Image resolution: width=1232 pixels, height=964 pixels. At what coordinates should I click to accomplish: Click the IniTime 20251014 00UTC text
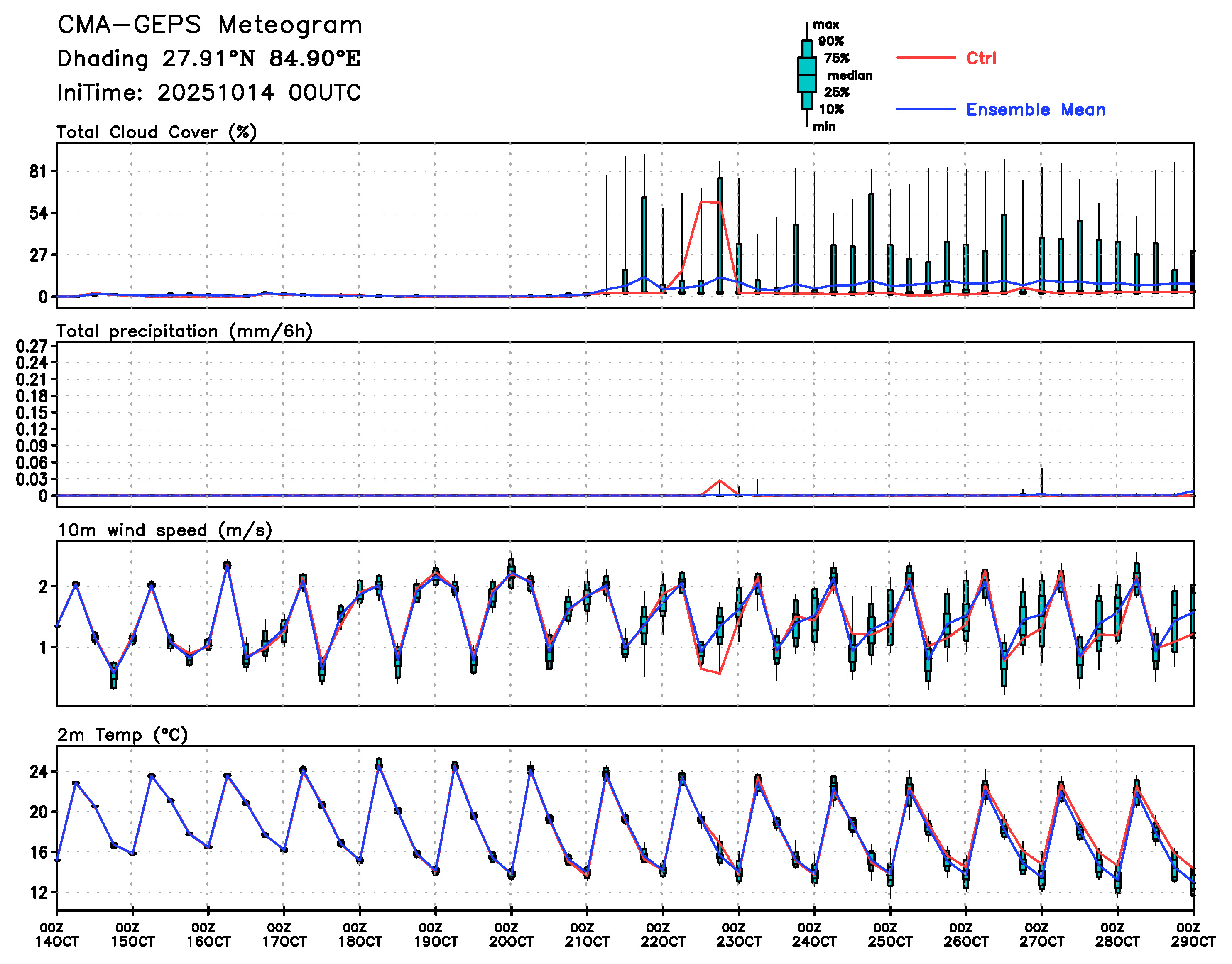tap(209, 93)
